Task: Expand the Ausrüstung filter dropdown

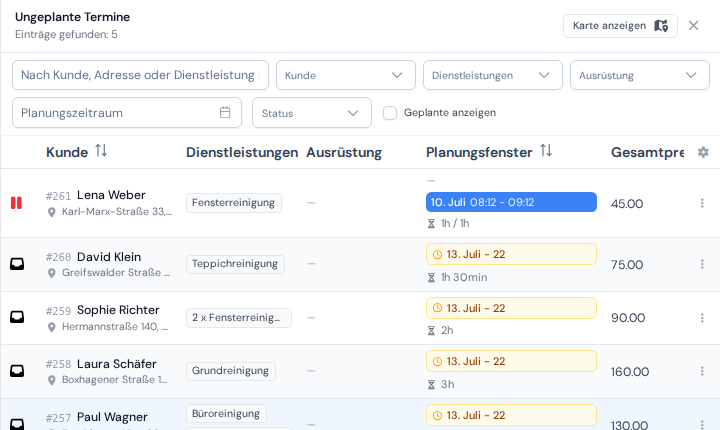Action: [x=640, y=75]
